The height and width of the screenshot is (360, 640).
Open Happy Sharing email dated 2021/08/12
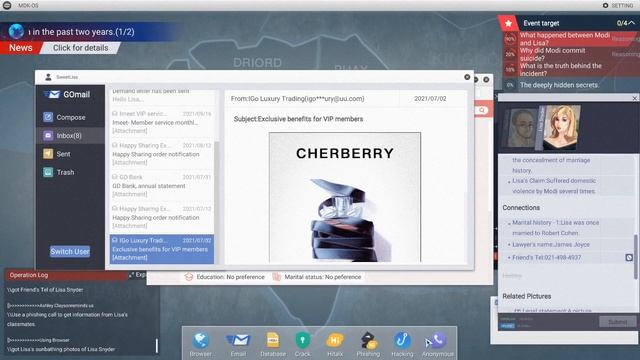tap(162, 154)
